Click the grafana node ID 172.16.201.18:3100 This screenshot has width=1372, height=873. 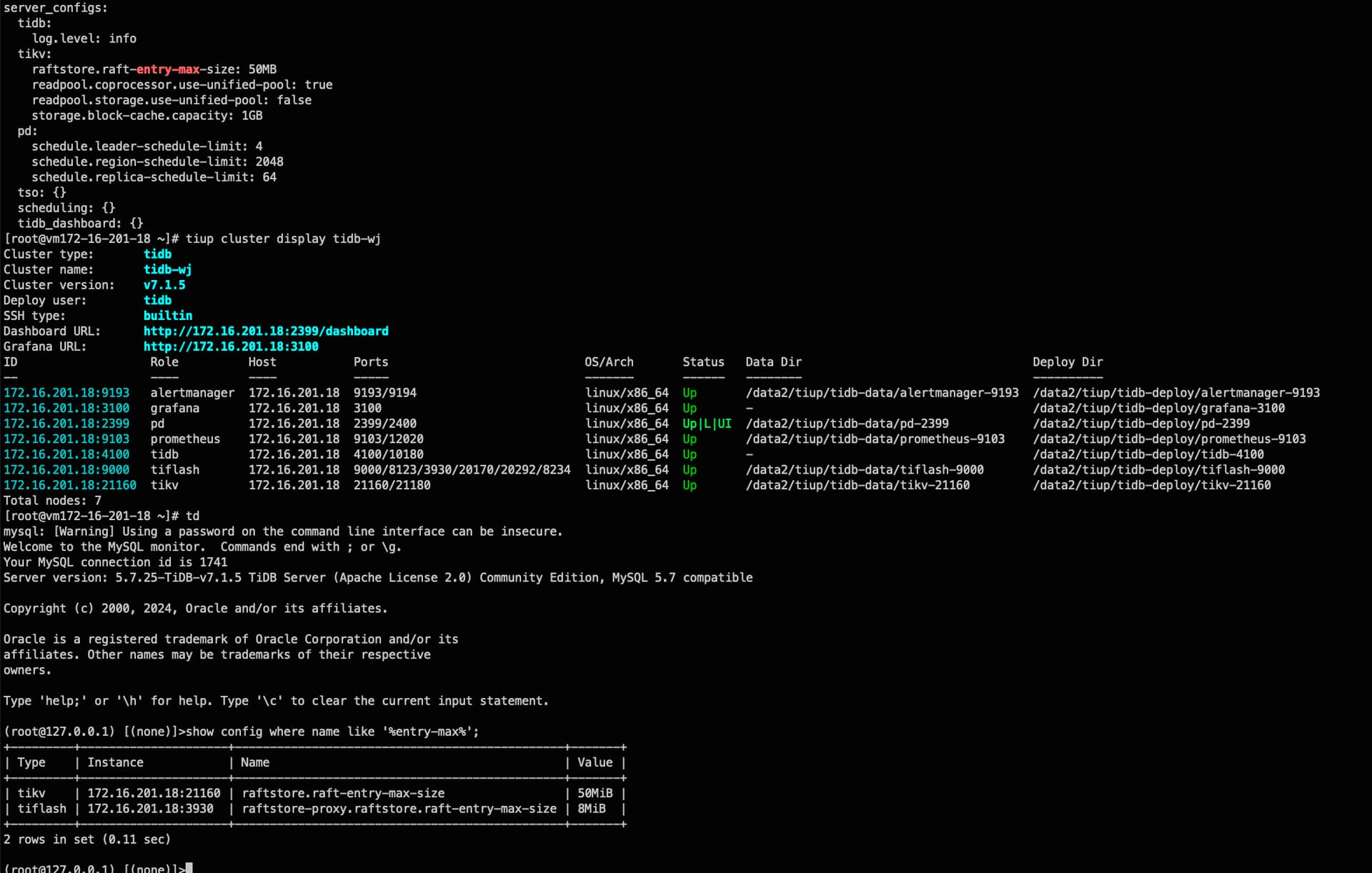click(x=66, y=408)
